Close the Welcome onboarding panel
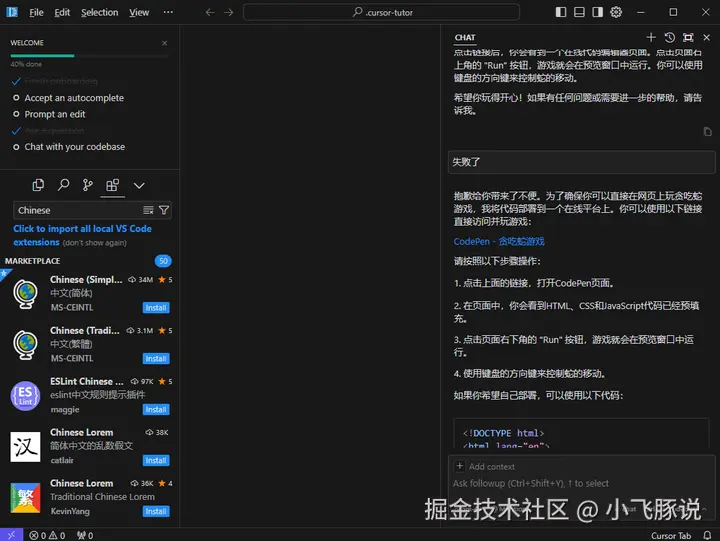Screen dimensions: 720x541 (164, 43)
